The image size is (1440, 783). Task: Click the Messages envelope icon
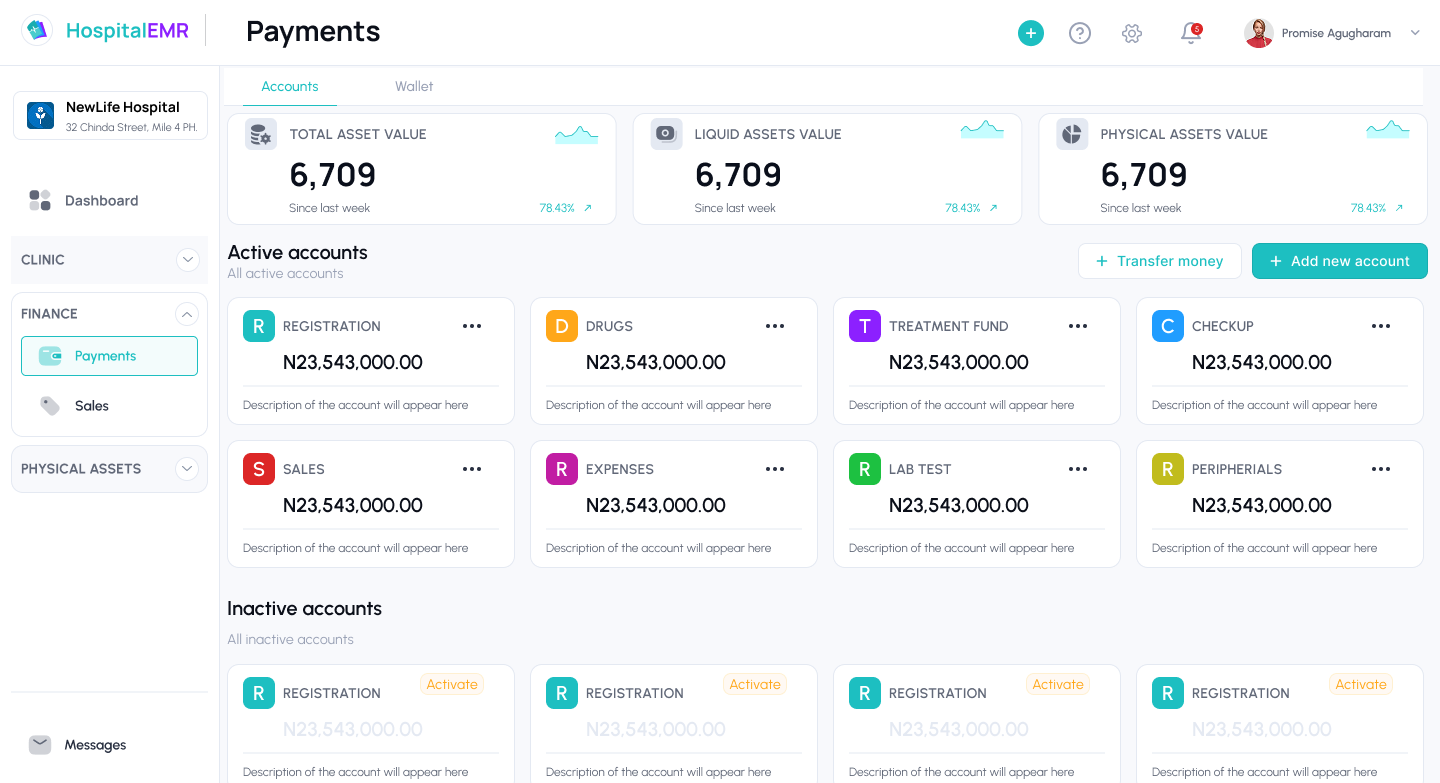[x=40, y=745]
